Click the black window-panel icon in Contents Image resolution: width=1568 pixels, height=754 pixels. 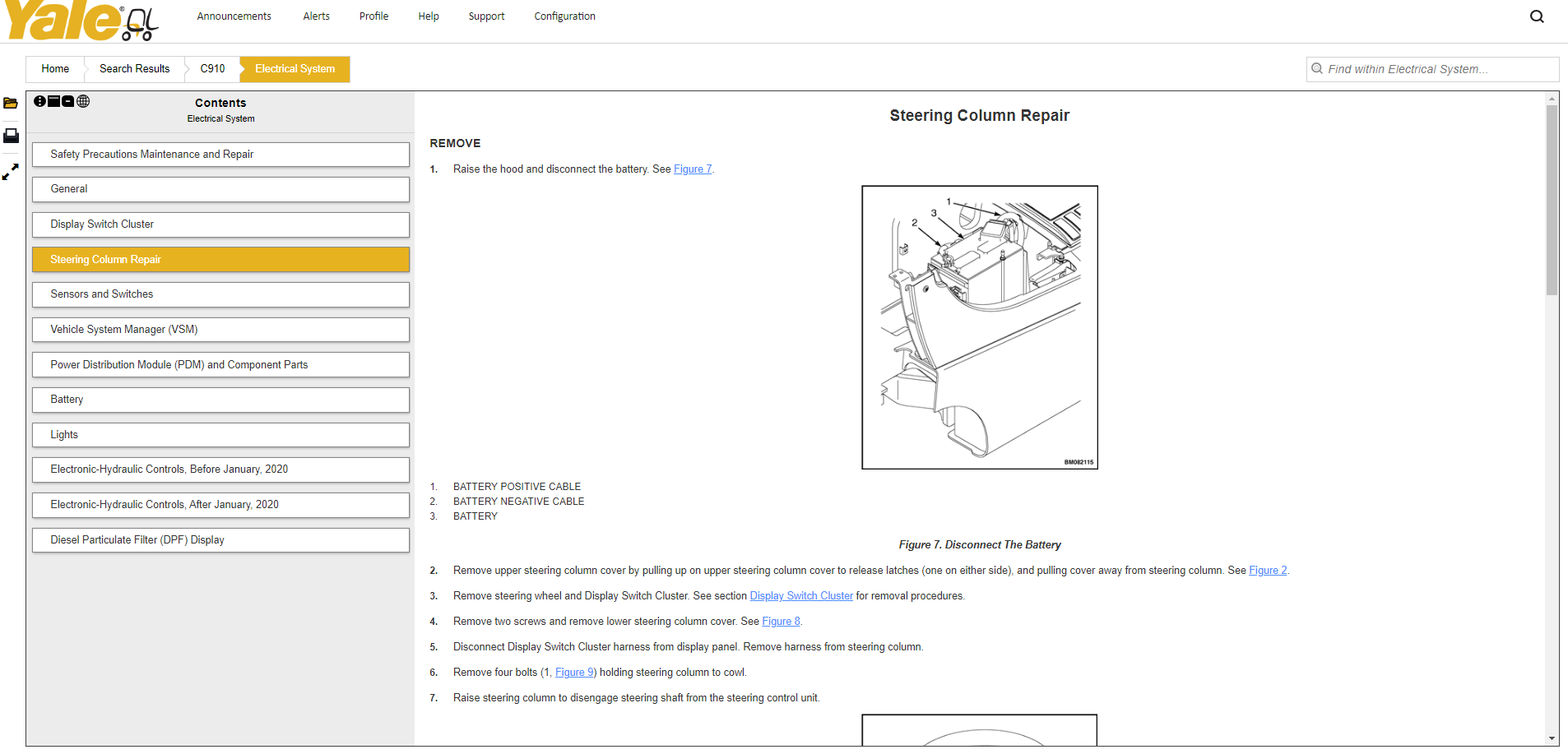(53, 101)
